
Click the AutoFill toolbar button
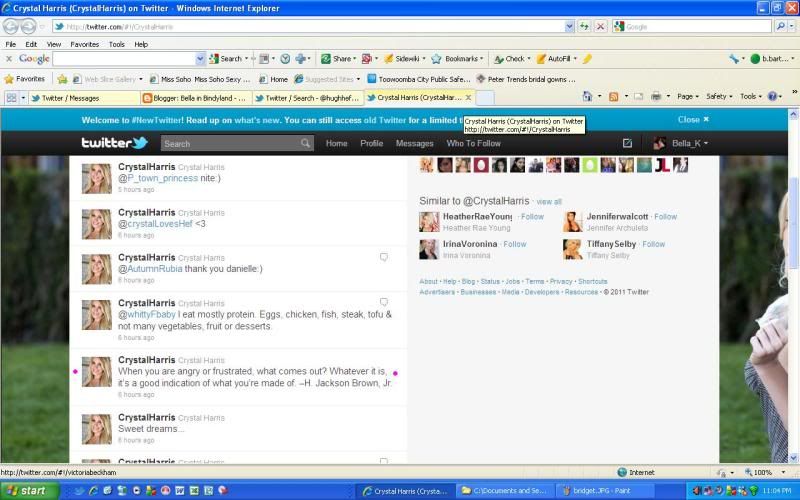(x=556, y=59)
